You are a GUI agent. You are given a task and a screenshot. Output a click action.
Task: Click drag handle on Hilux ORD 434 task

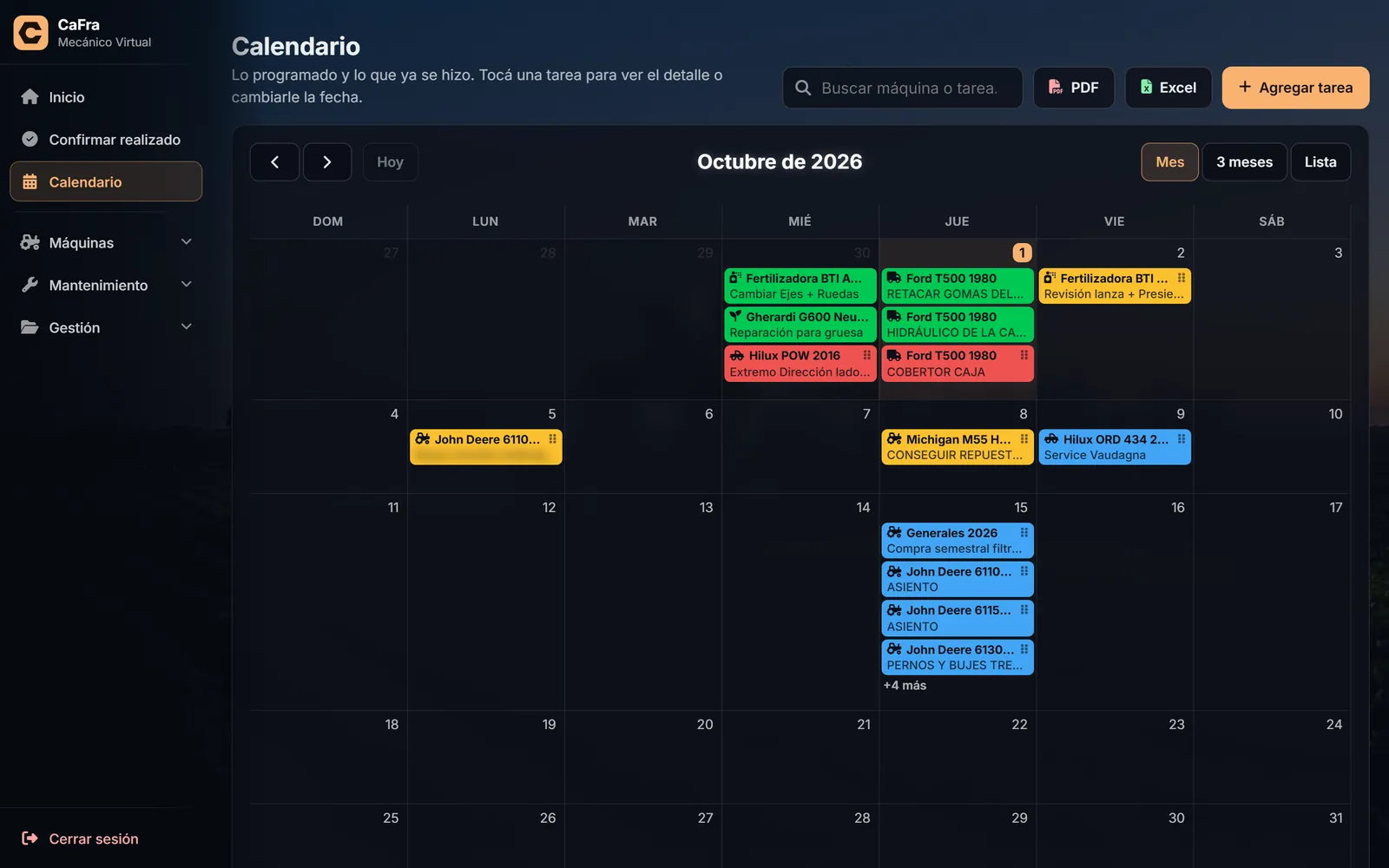pyautogui.click(x=1182, y=439)
